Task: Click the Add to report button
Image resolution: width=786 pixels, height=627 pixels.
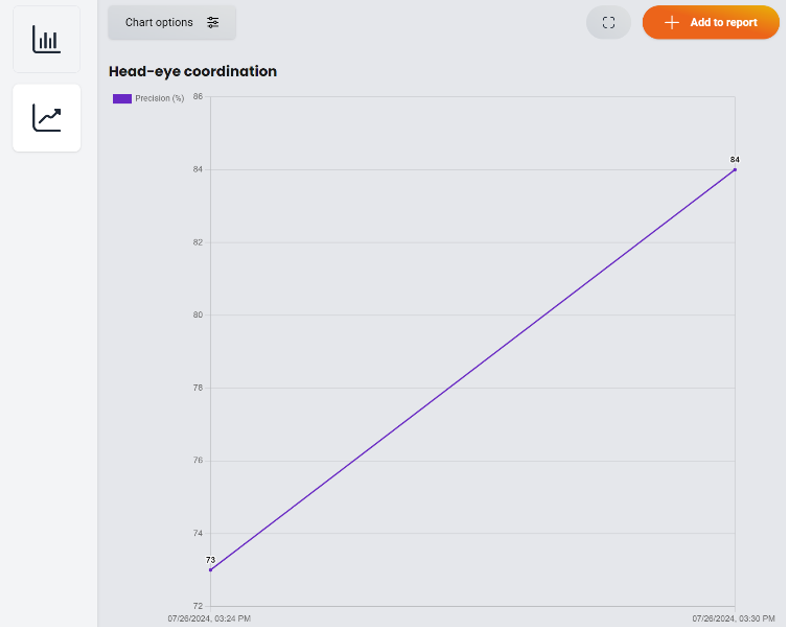Action: tap(710, 22)
